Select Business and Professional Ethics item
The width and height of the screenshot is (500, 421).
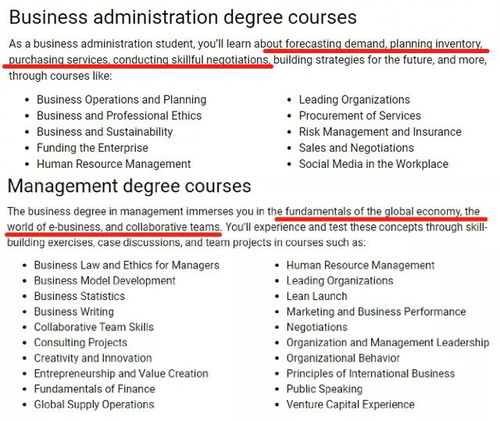(x=119, y=116)
